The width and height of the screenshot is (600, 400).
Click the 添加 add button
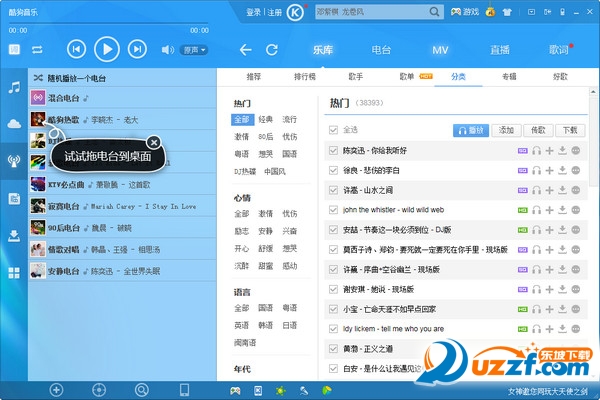(506, 130)
